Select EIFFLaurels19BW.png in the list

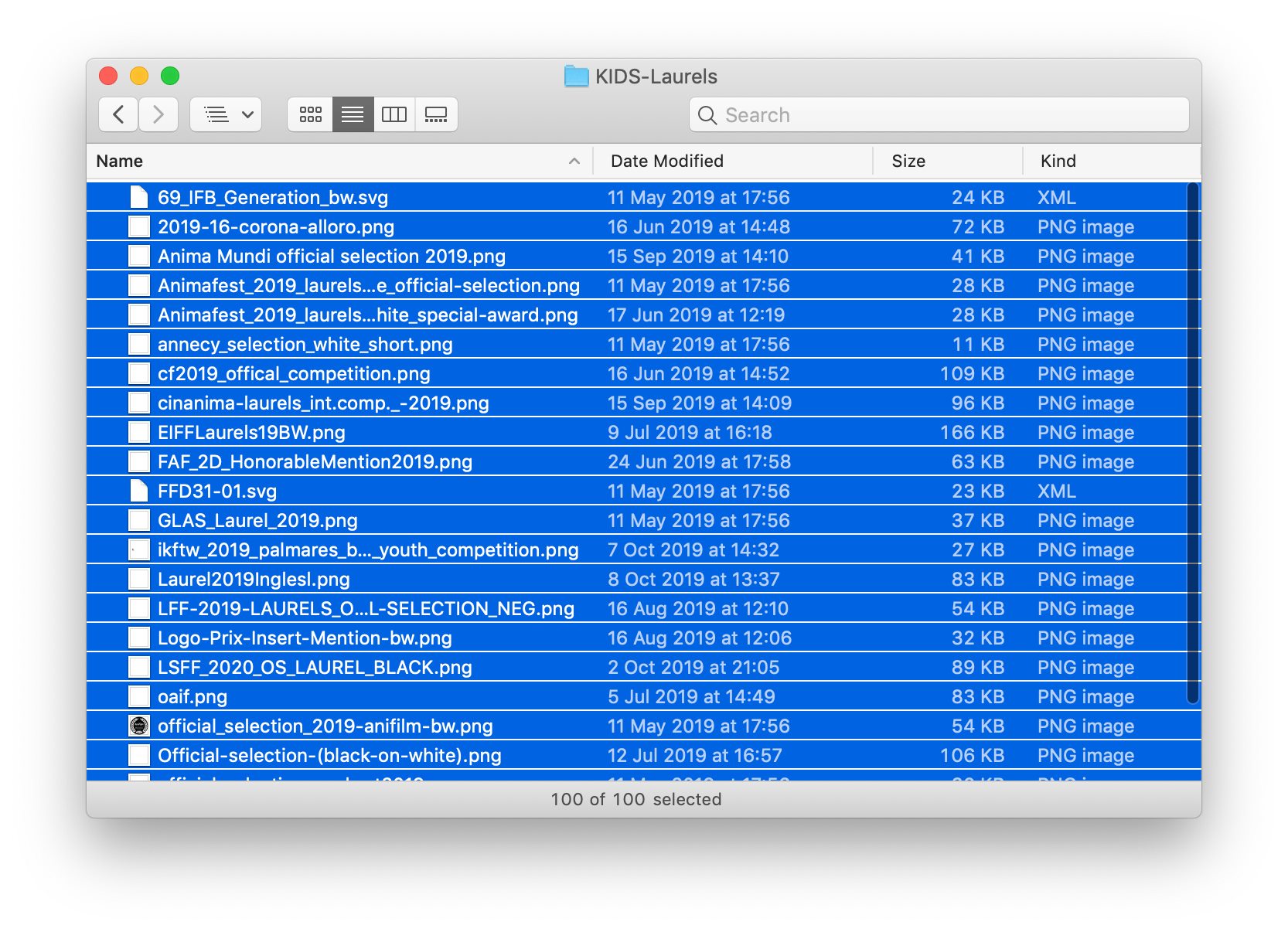(x=251, y=432)
